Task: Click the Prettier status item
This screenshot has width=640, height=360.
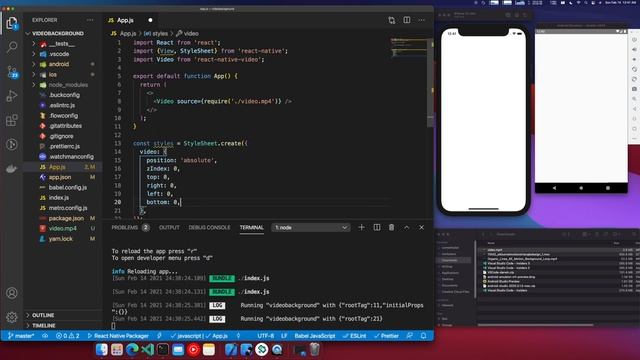Action: [x=386, y=336]
